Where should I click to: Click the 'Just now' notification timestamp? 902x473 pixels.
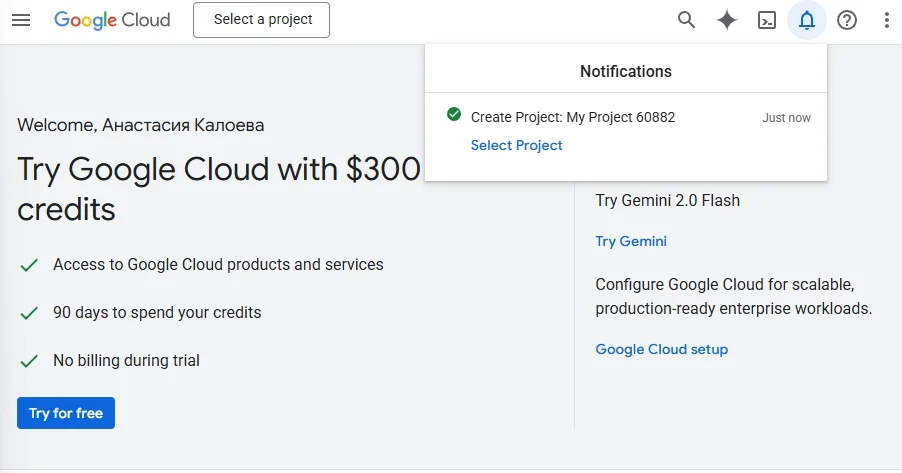pyautogui.click(x=786, y=118)
